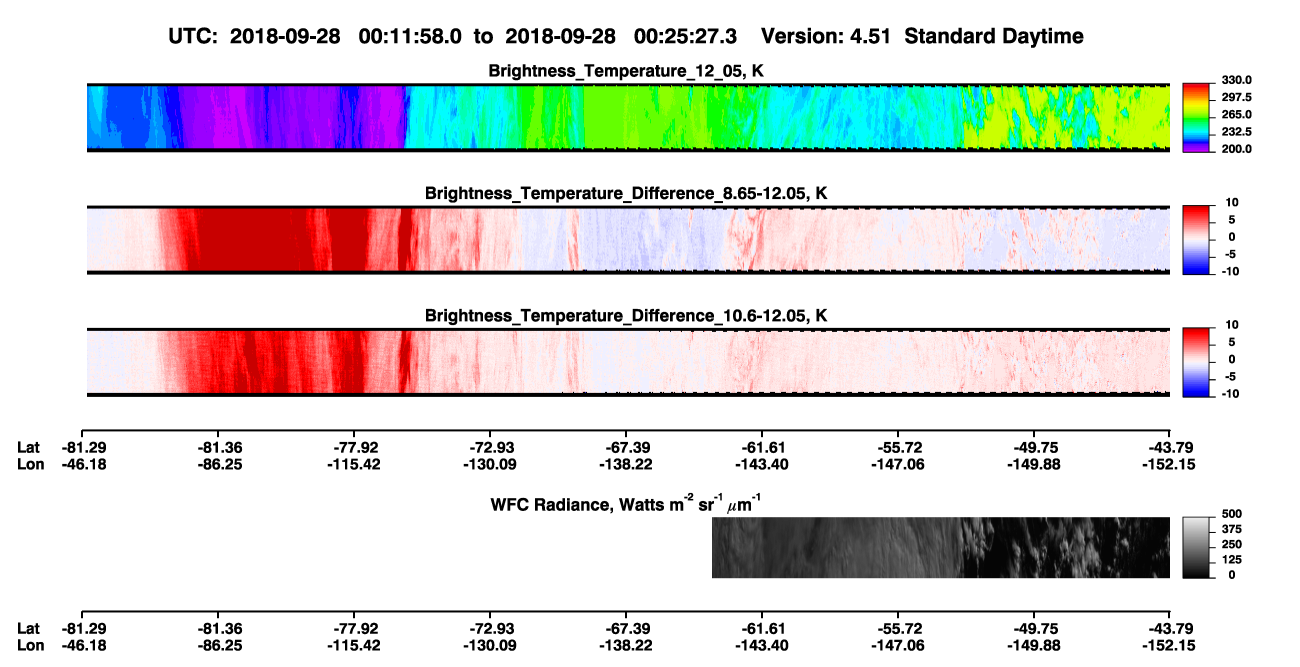Click "Lon" label below the WFC radiance panel

[x=30, y=646]
